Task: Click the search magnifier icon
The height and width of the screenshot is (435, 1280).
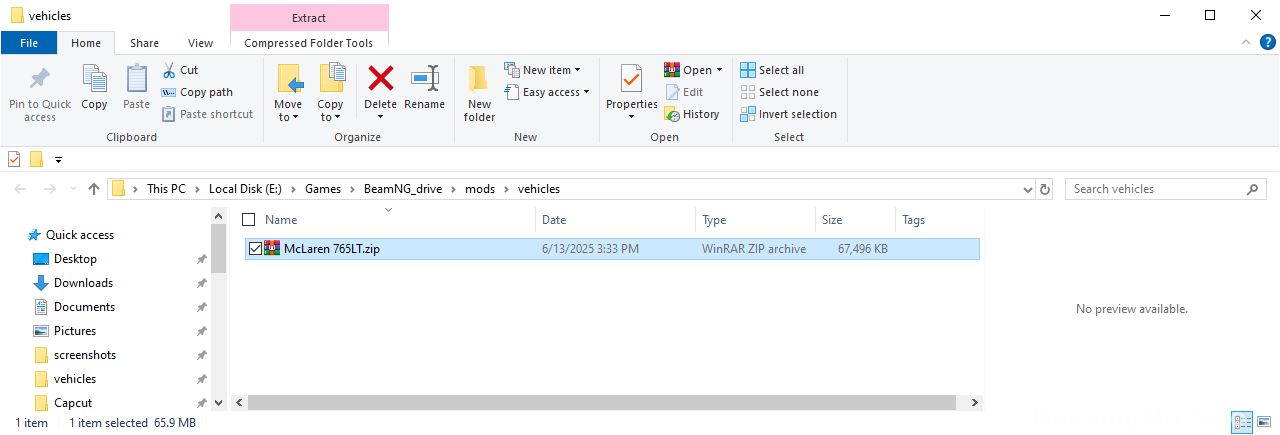Action: coord(1253,189)
